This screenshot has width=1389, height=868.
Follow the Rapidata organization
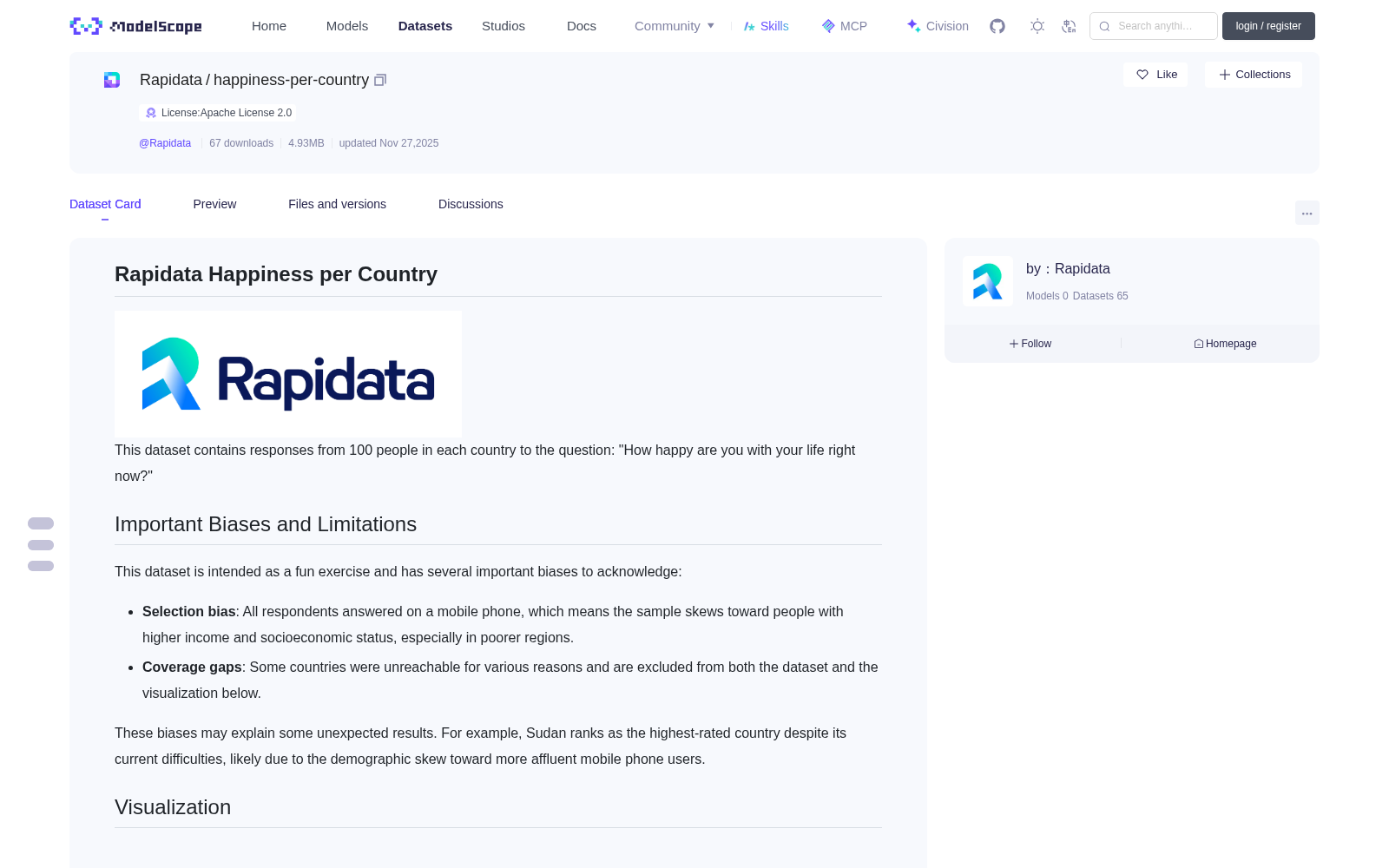pyautogui.click(x=1030, y=344)
